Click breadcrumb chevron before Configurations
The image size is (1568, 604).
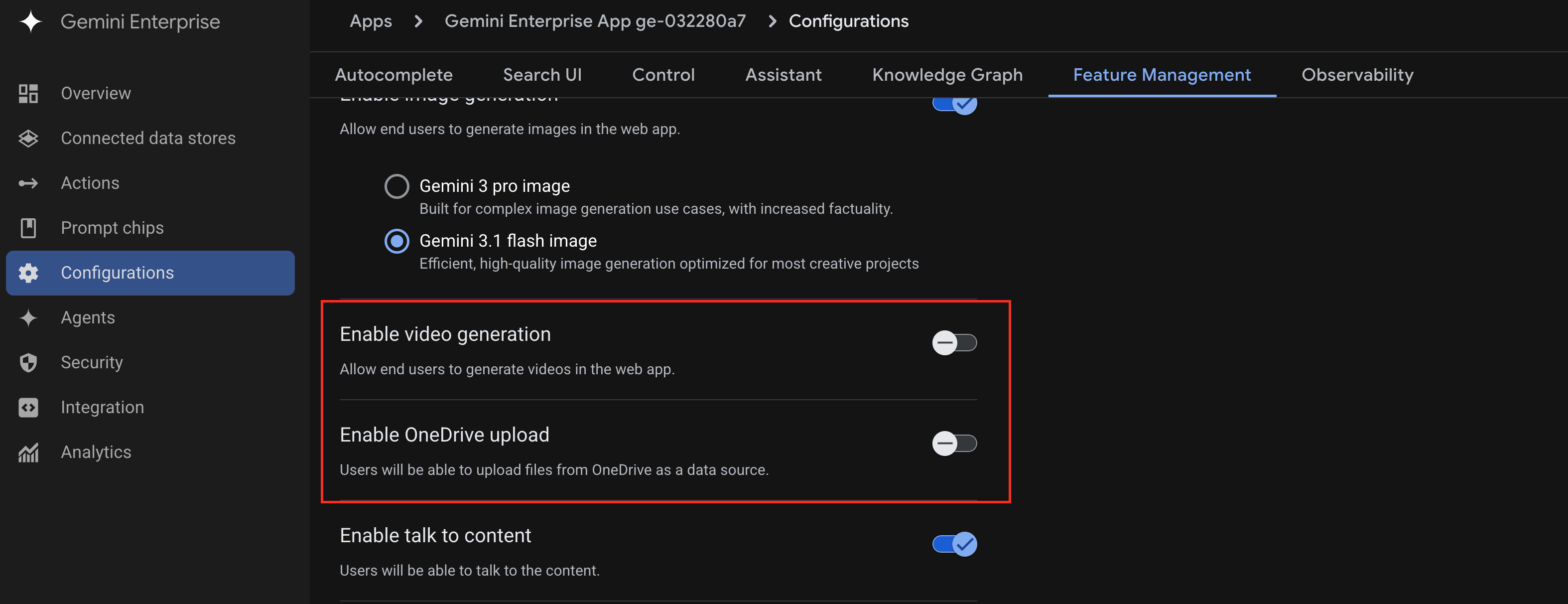coord(773,21)
